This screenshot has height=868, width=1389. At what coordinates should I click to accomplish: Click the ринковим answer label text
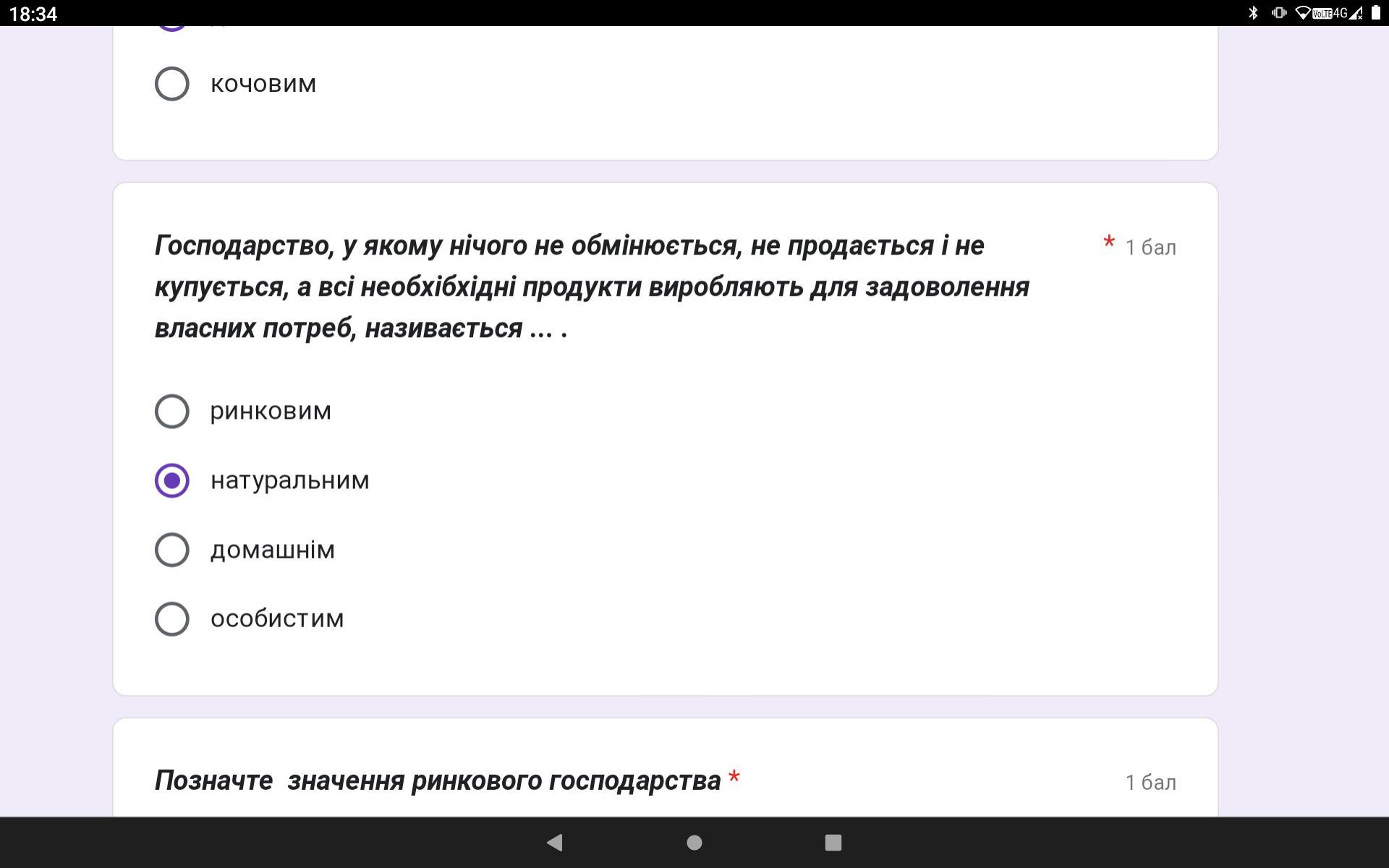271,411
